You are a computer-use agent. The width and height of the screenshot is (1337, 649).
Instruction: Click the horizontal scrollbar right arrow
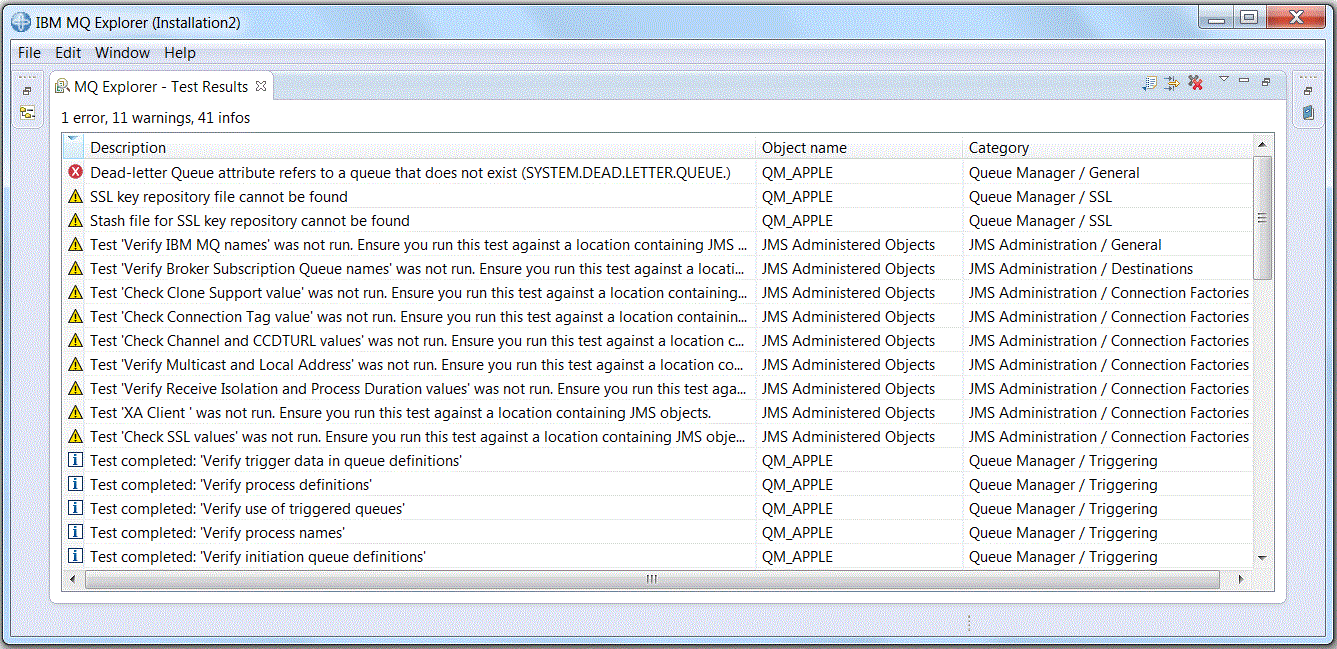1241,579
